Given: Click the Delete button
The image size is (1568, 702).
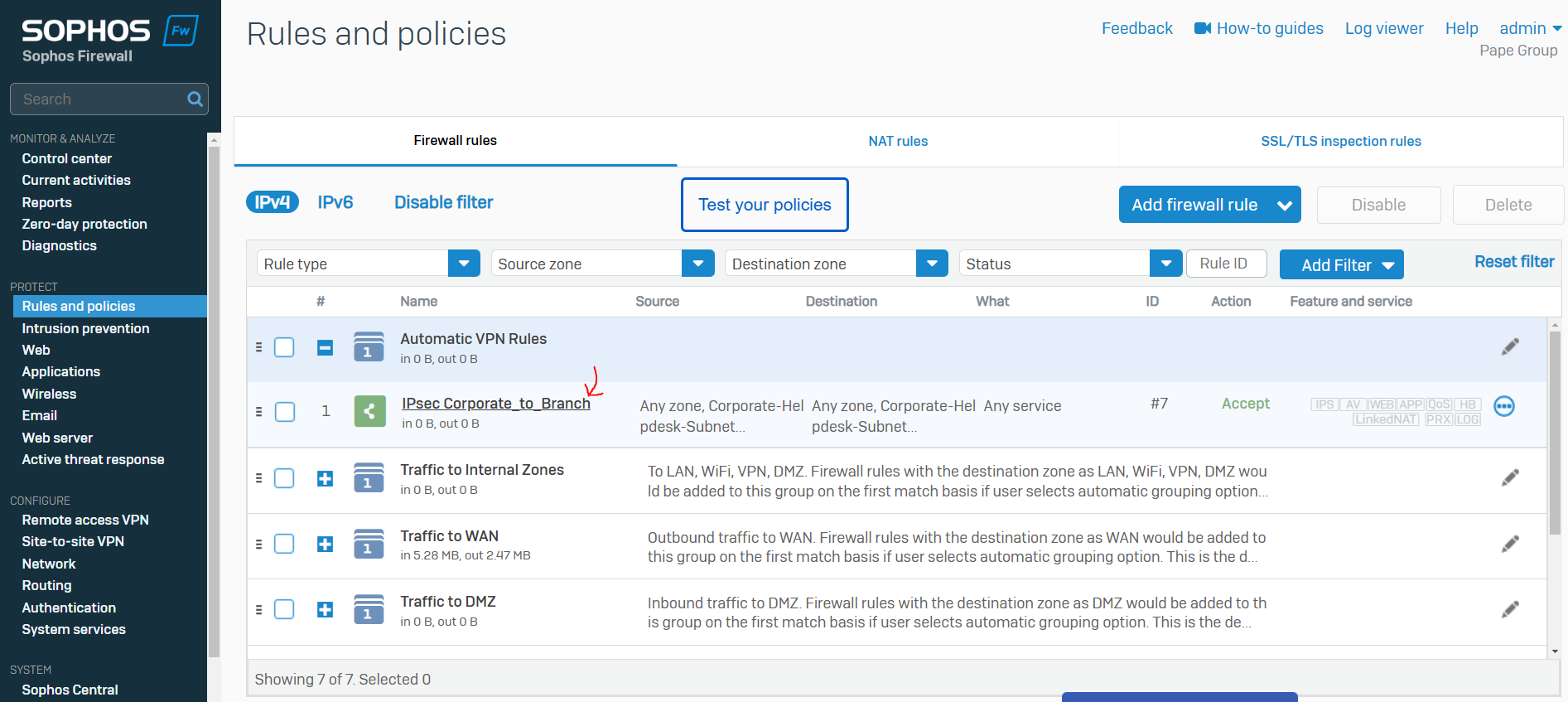Looking at the screenshot, I should pyautogui.click(x=1508, y=205).
